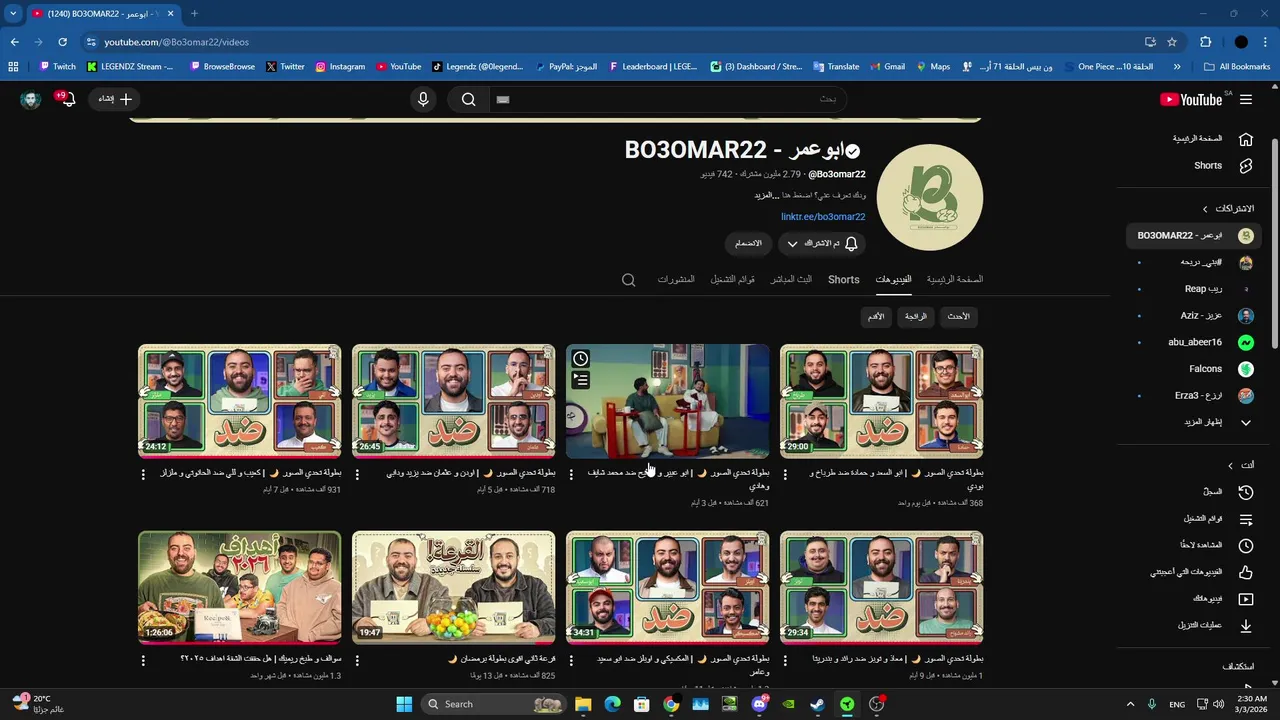
Task: Search within channel using magnifier icon
Action: tap(628, 280)
